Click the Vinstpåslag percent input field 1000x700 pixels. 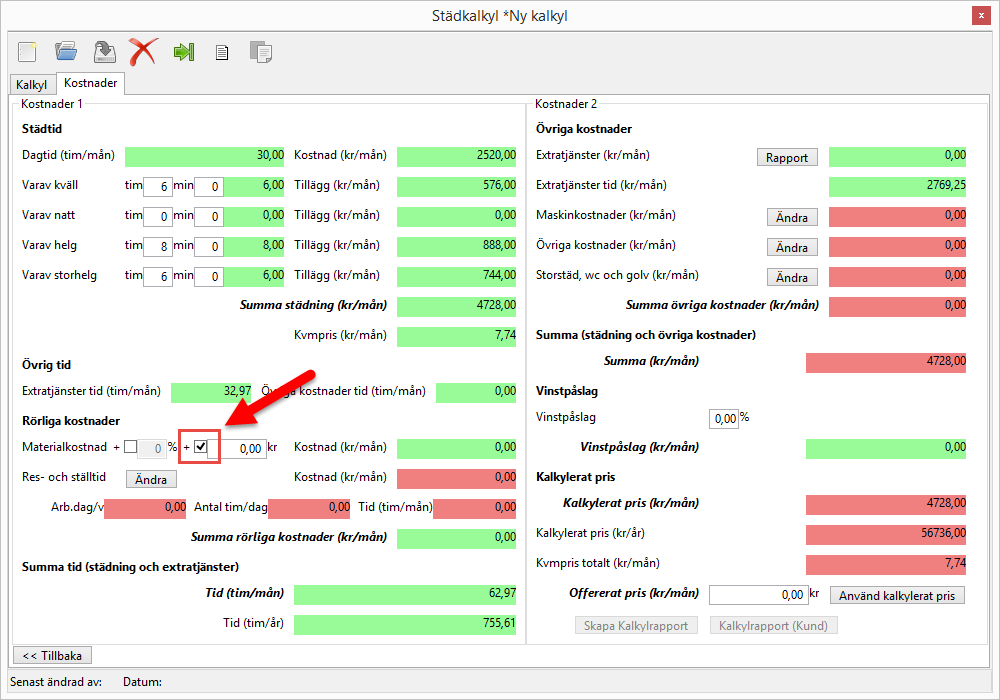[x=723, y=418]
